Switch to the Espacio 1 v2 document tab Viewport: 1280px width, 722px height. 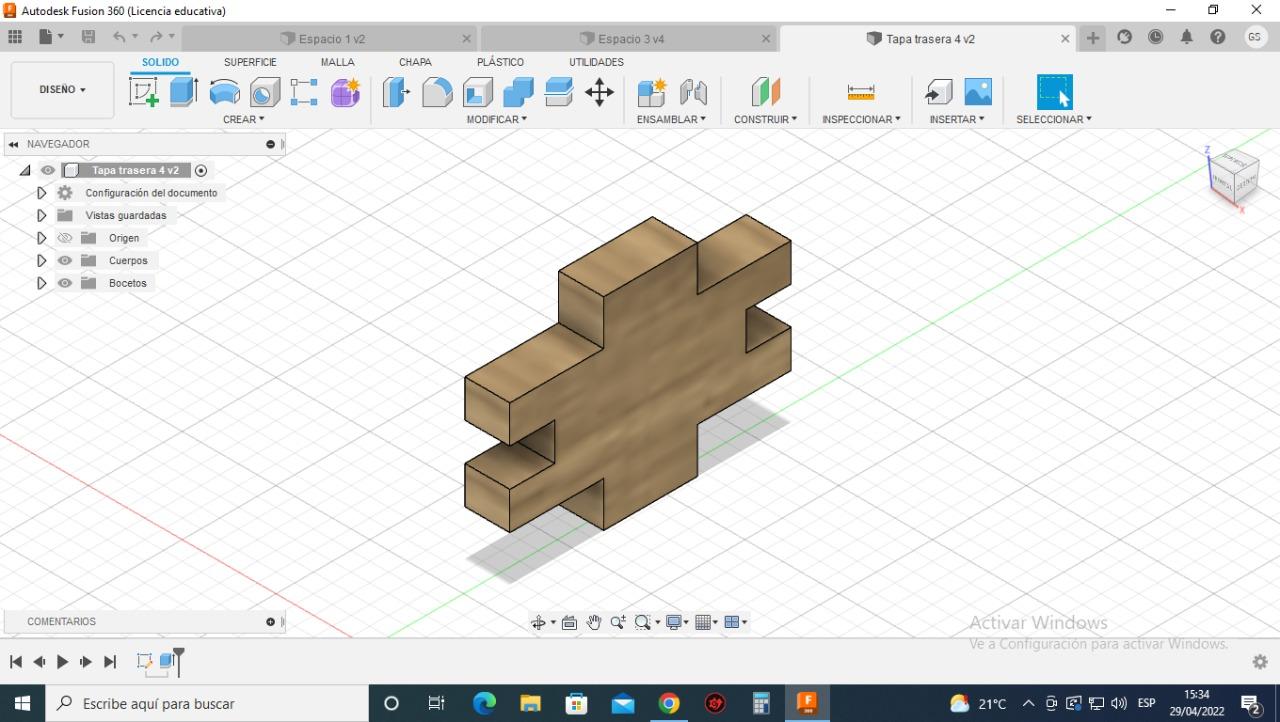coord(330,39)
